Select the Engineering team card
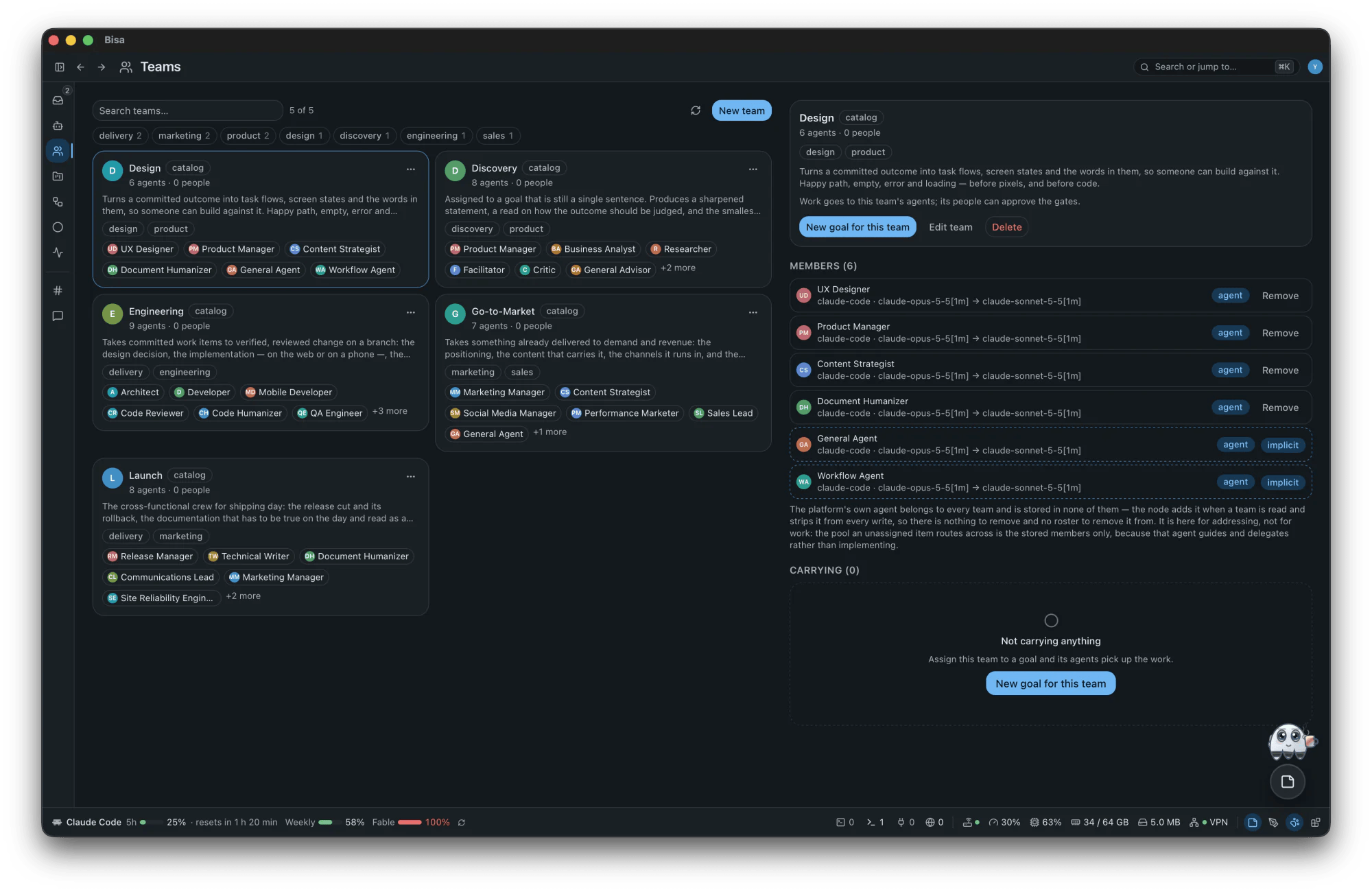The image size is (1372, 892). click(261, 362)
